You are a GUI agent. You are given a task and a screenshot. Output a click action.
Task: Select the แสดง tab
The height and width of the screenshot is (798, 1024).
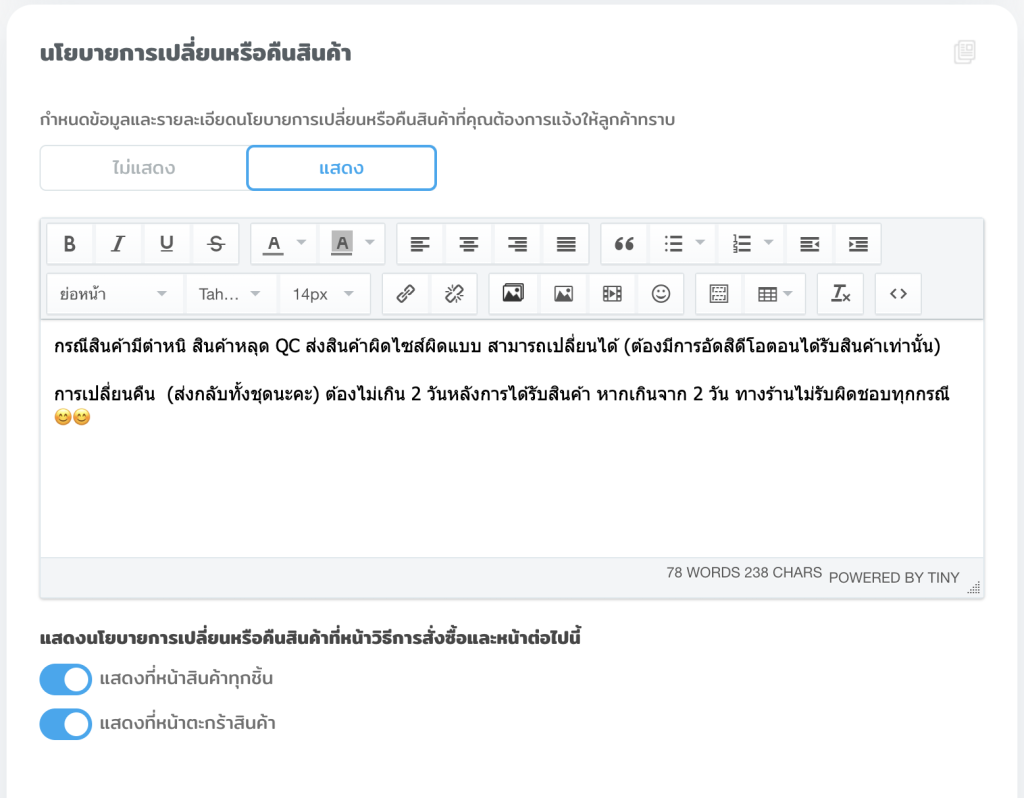pos(341,168)
